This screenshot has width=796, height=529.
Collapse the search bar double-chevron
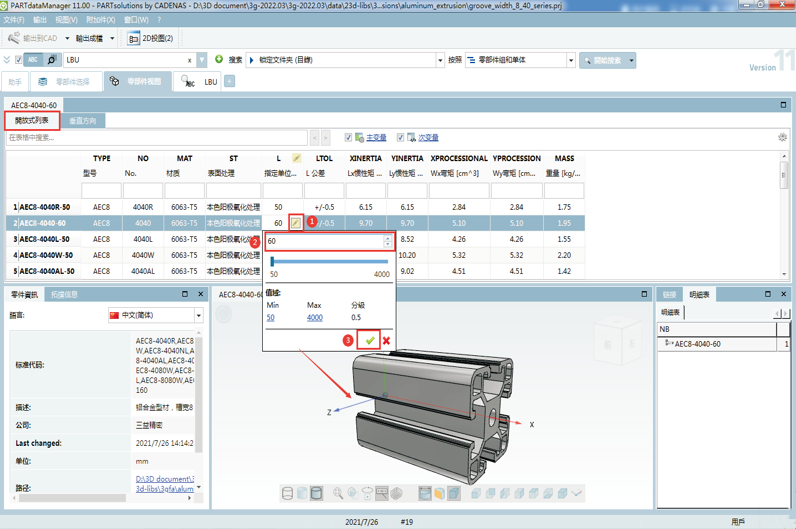7,60
